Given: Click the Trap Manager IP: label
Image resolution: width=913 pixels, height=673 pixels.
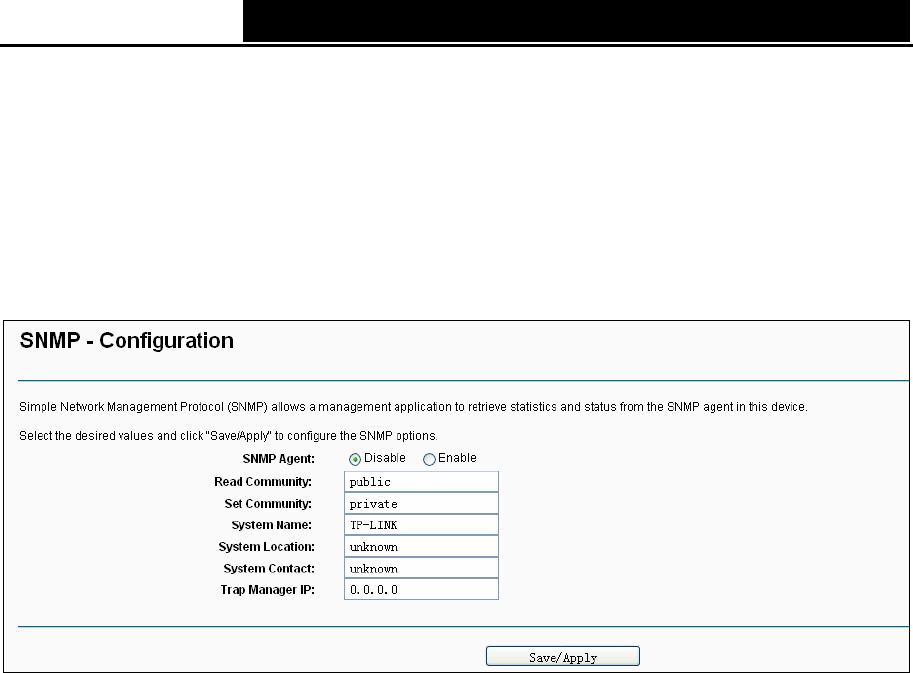Looking at the screenshot, I should [x=267, y=590].
